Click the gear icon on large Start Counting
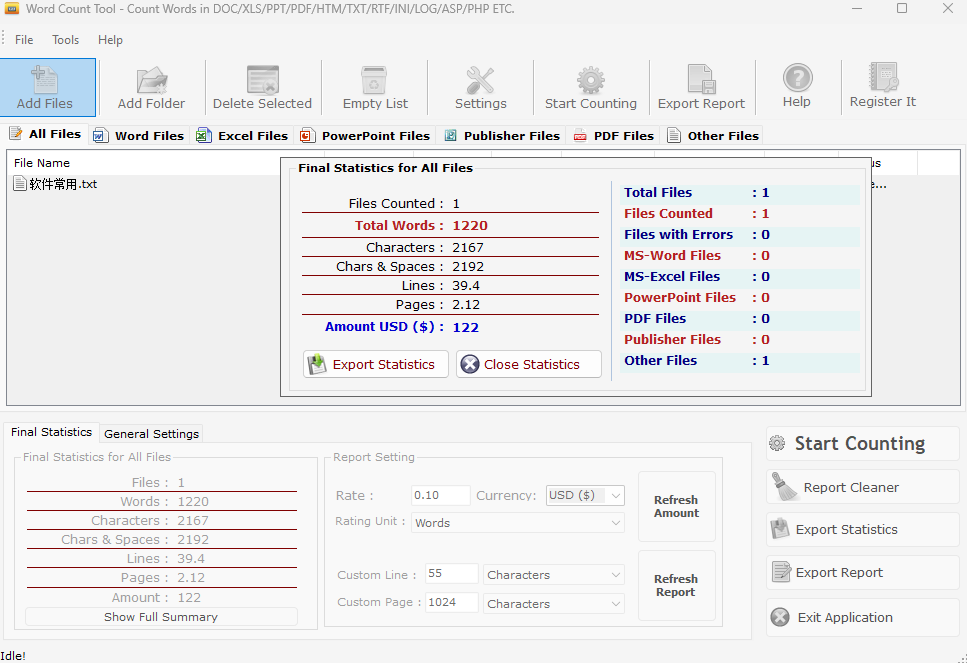The width and height of the screenshot is (967, 663). (x=777, y=443)
